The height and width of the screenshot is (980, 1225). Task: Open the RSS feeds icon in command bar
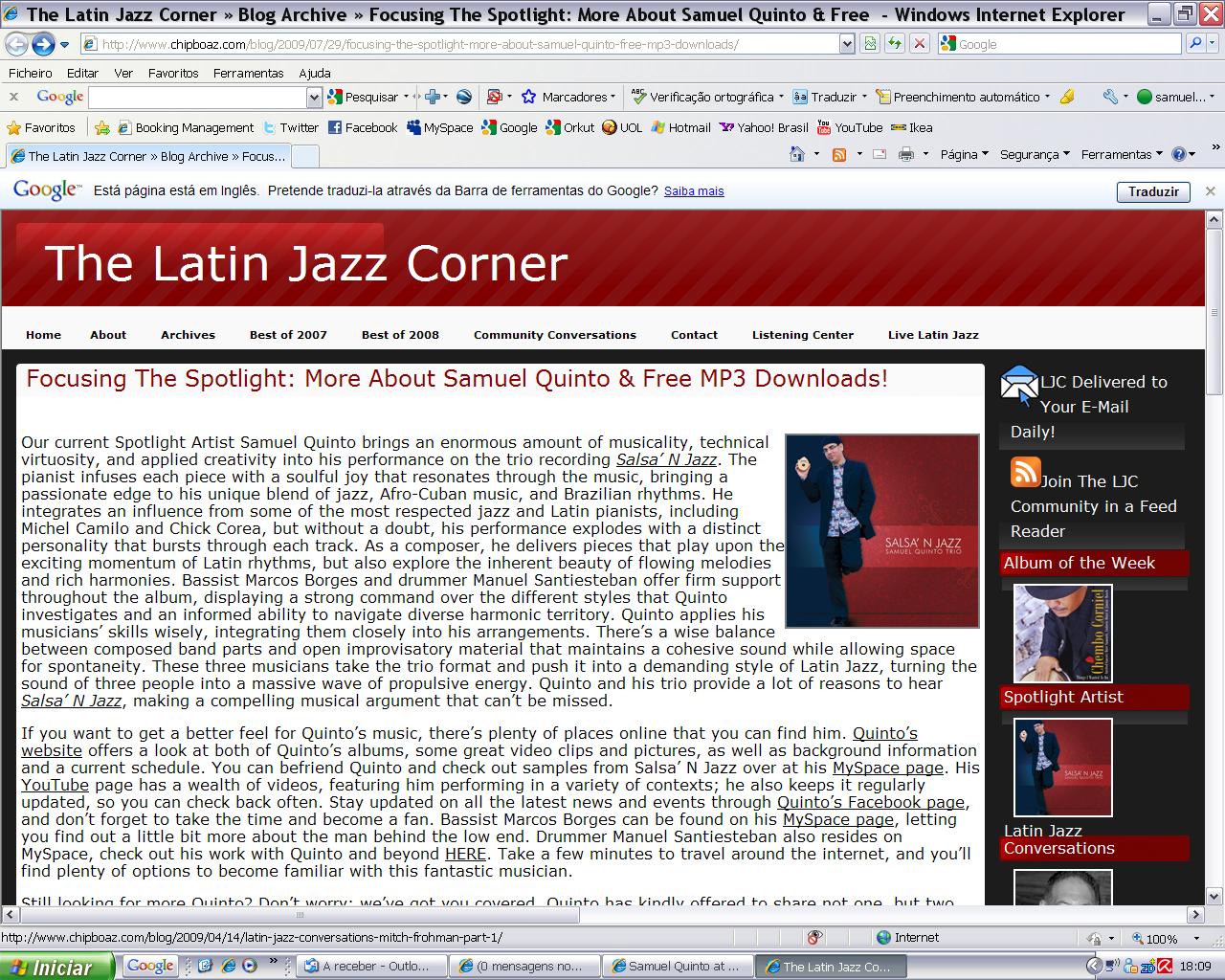point(839,154)
